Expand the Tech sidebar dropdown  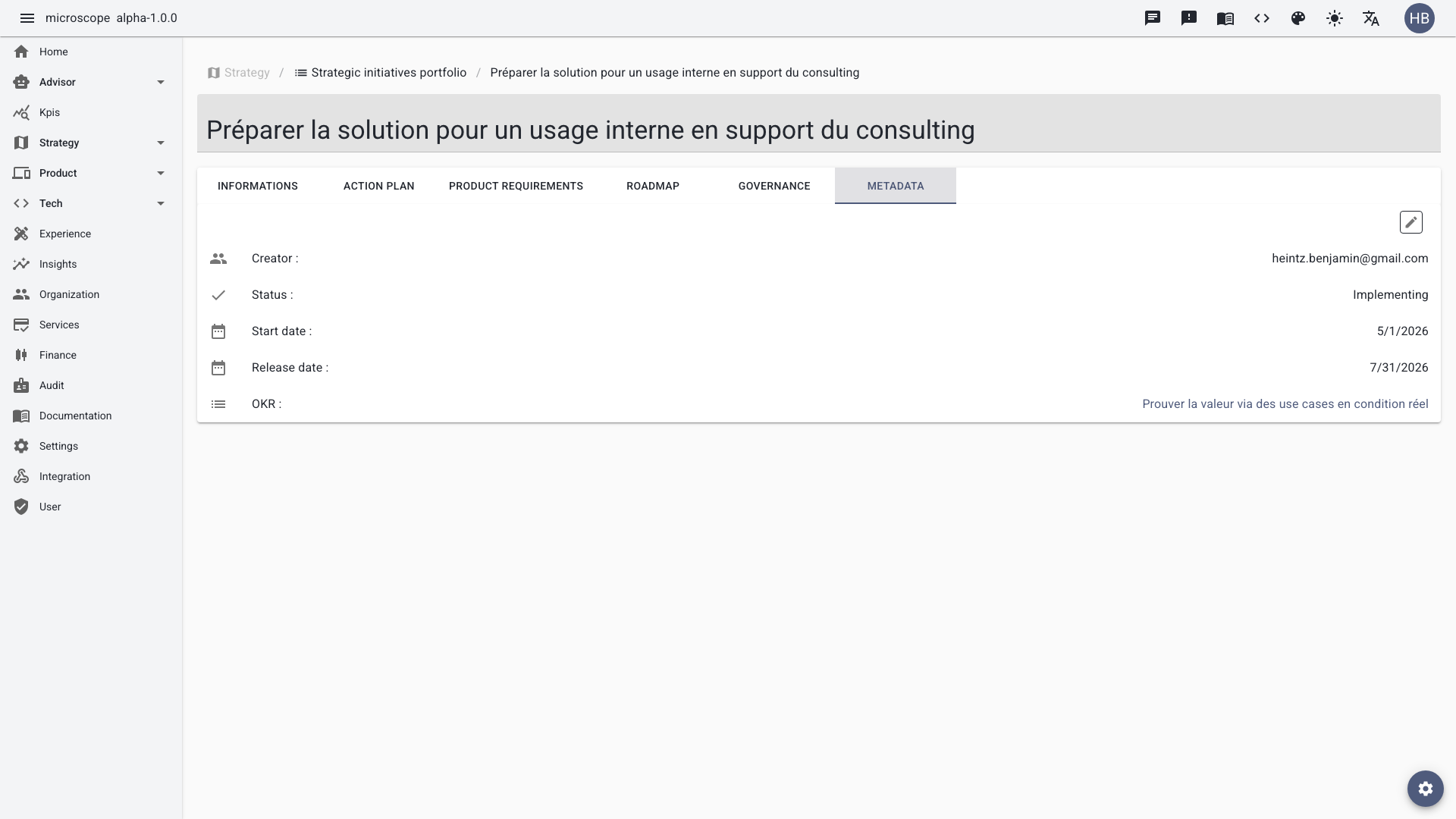pyautogui.click(x=161, y=203)
